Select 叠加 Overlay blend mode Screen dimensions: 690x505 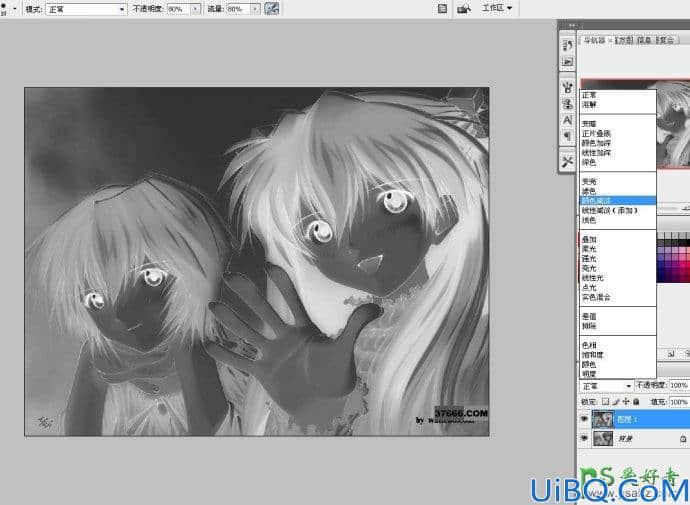[618, 239]
